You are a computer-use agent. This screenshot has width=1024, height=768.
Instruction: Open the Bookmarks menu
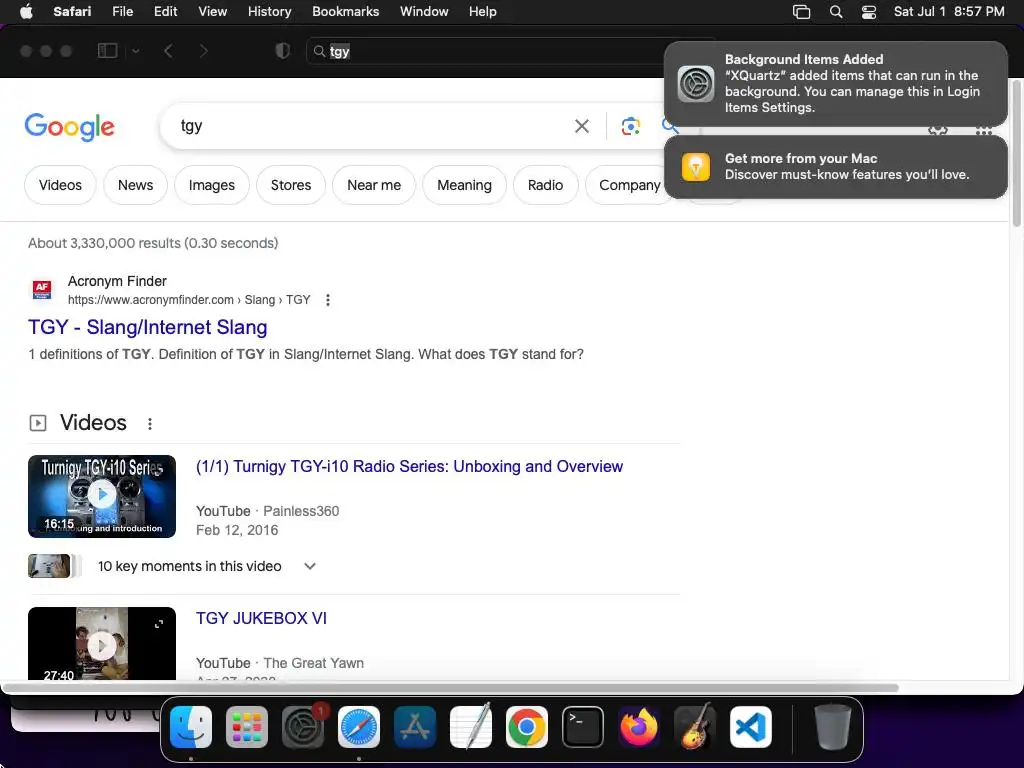(345, 12)
